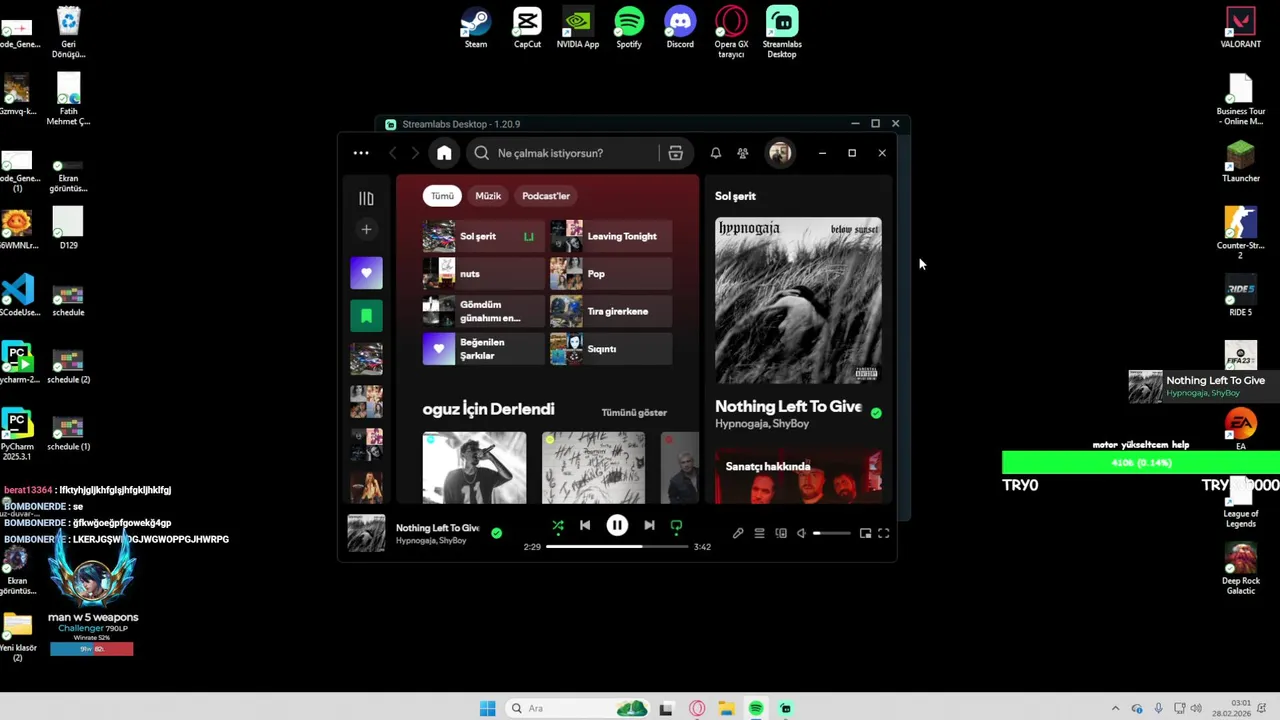Toggle shuffle in Spotify player

[x=558, y=525]
